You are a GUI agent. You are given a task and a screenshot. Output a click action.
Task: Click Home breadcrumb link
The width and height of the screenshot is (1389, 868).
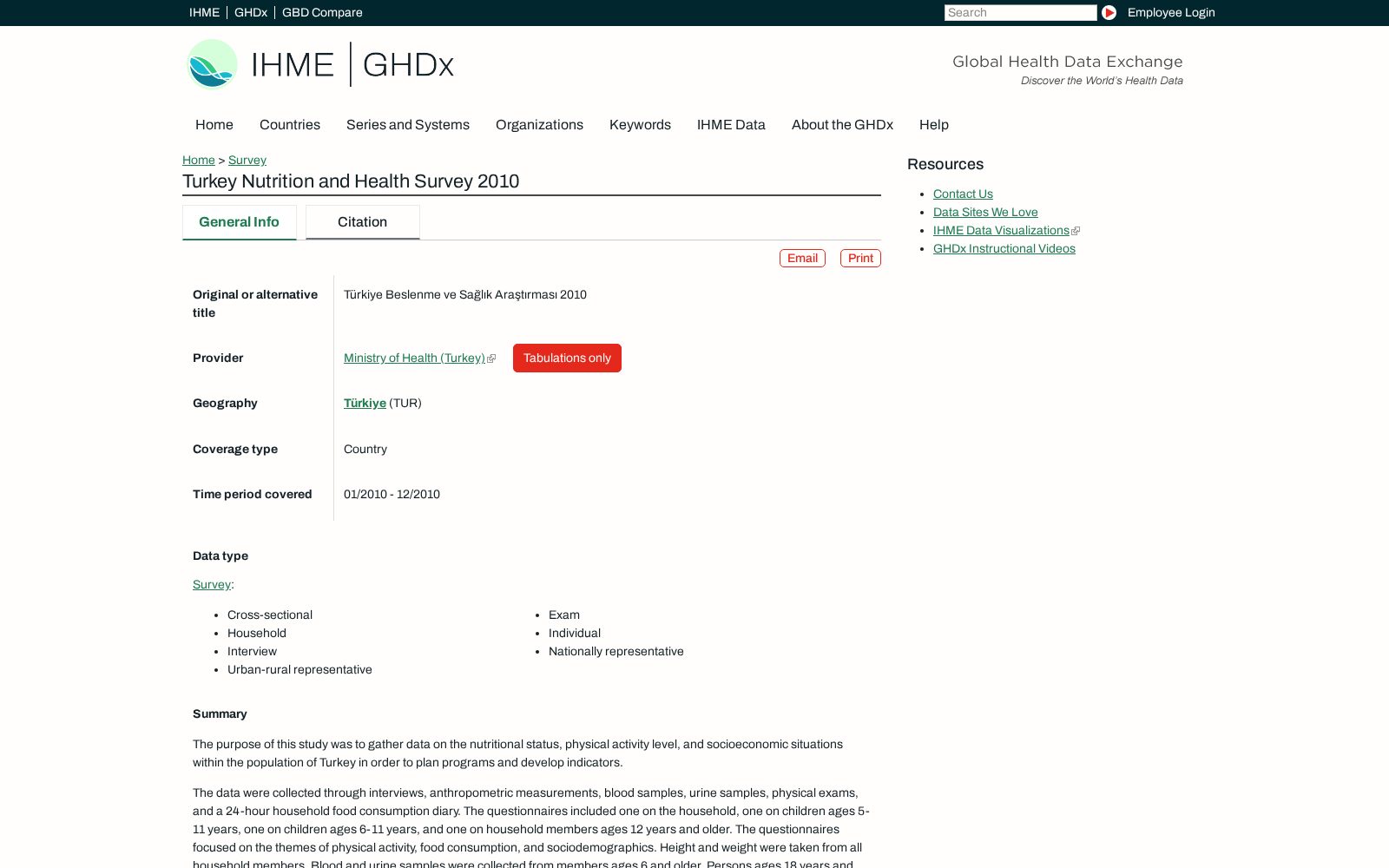[199, 160]
